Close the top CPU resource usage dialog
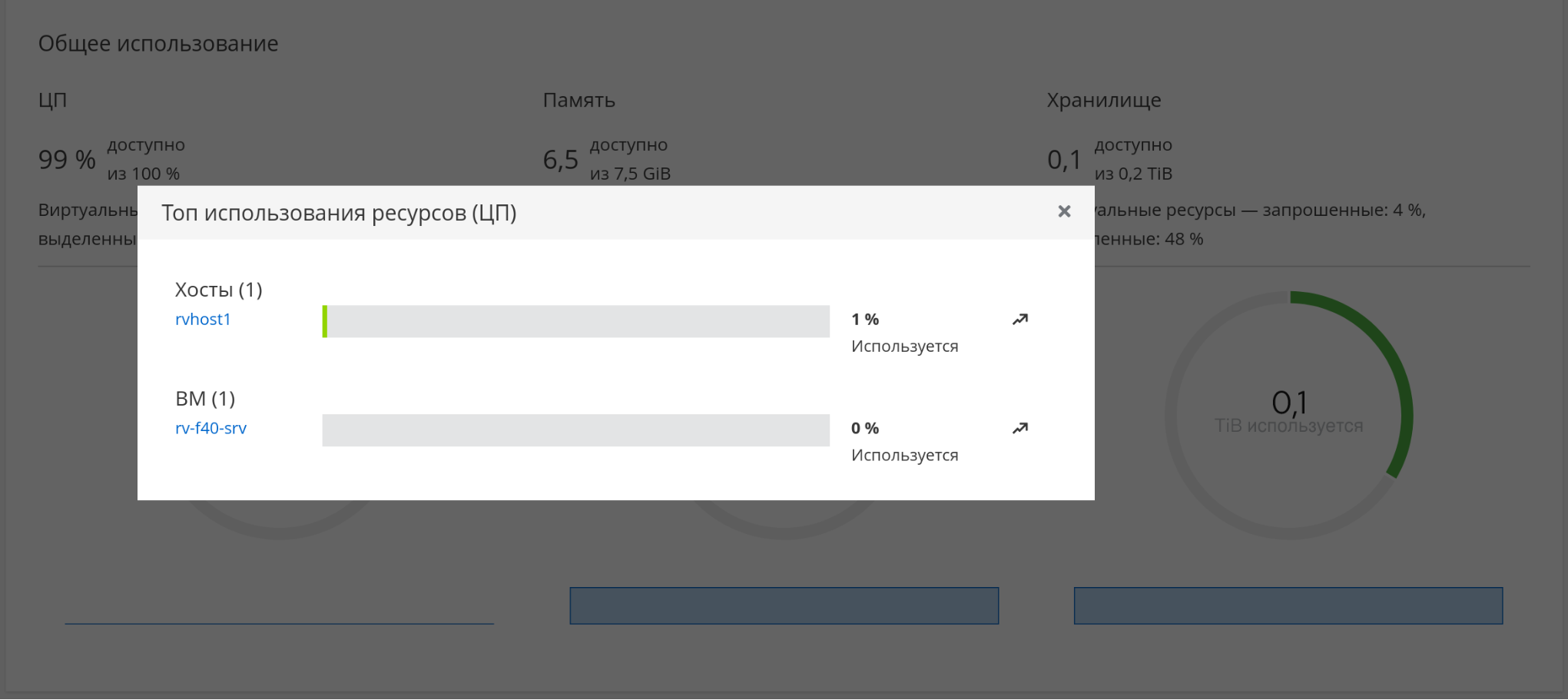Image resolution: width=1568 pixels, height=700 pixels. pos(1064,211)
